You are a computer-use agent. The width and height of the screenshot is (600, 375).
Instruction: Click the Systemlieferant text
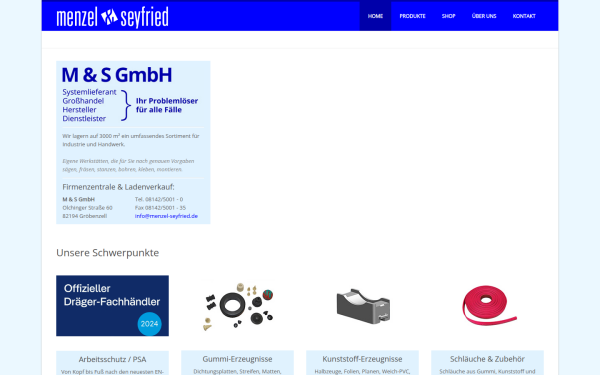pyautogui.click(x=89, y=92)
